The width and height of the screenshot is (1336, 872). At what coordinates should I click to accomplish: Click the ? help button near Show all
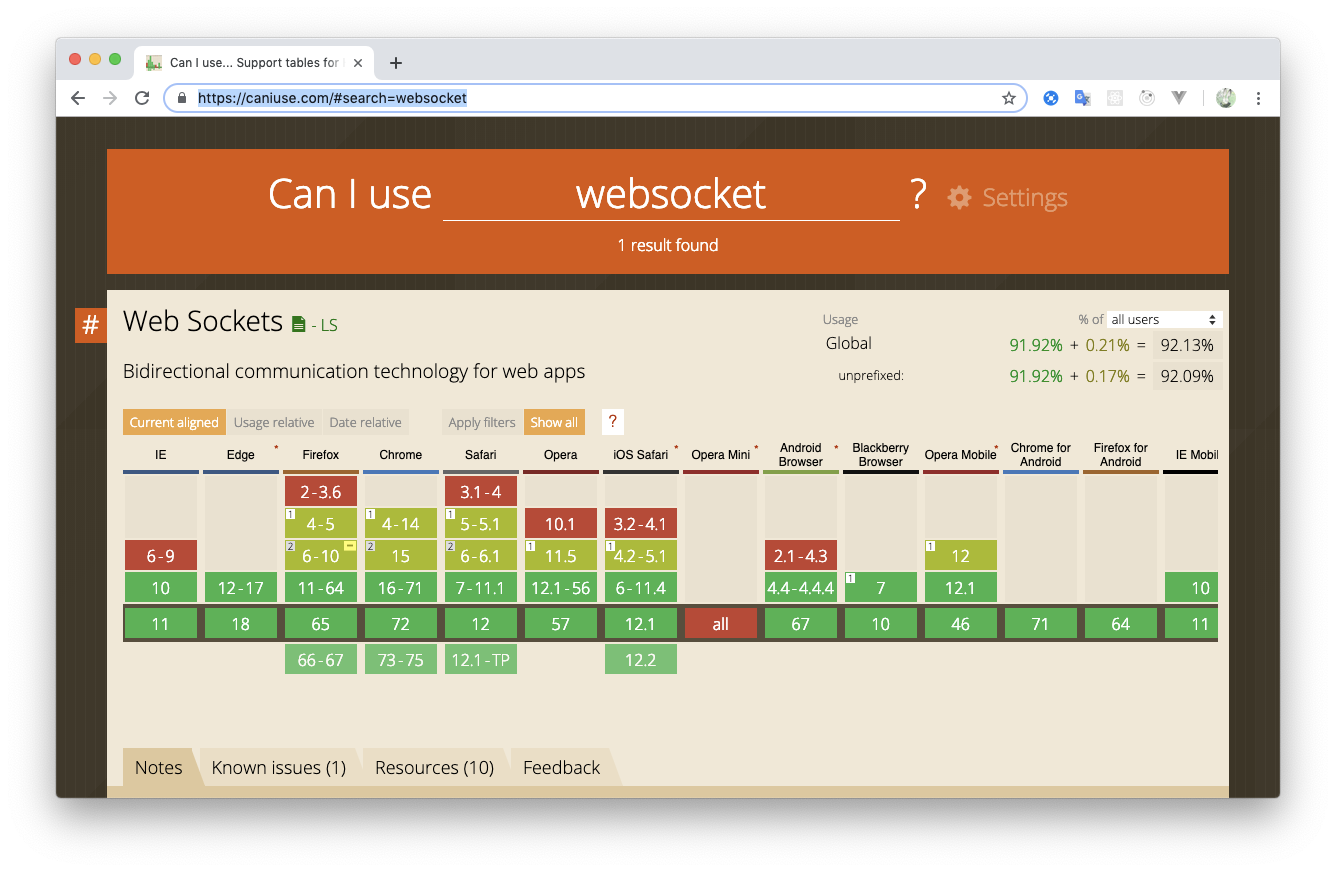pyautogui.click(x=612, y=421)
